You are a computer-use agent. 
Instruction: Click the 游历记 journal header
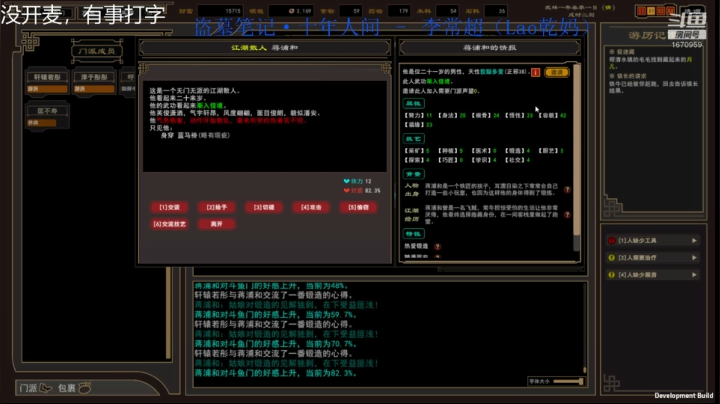coord(647,35)
